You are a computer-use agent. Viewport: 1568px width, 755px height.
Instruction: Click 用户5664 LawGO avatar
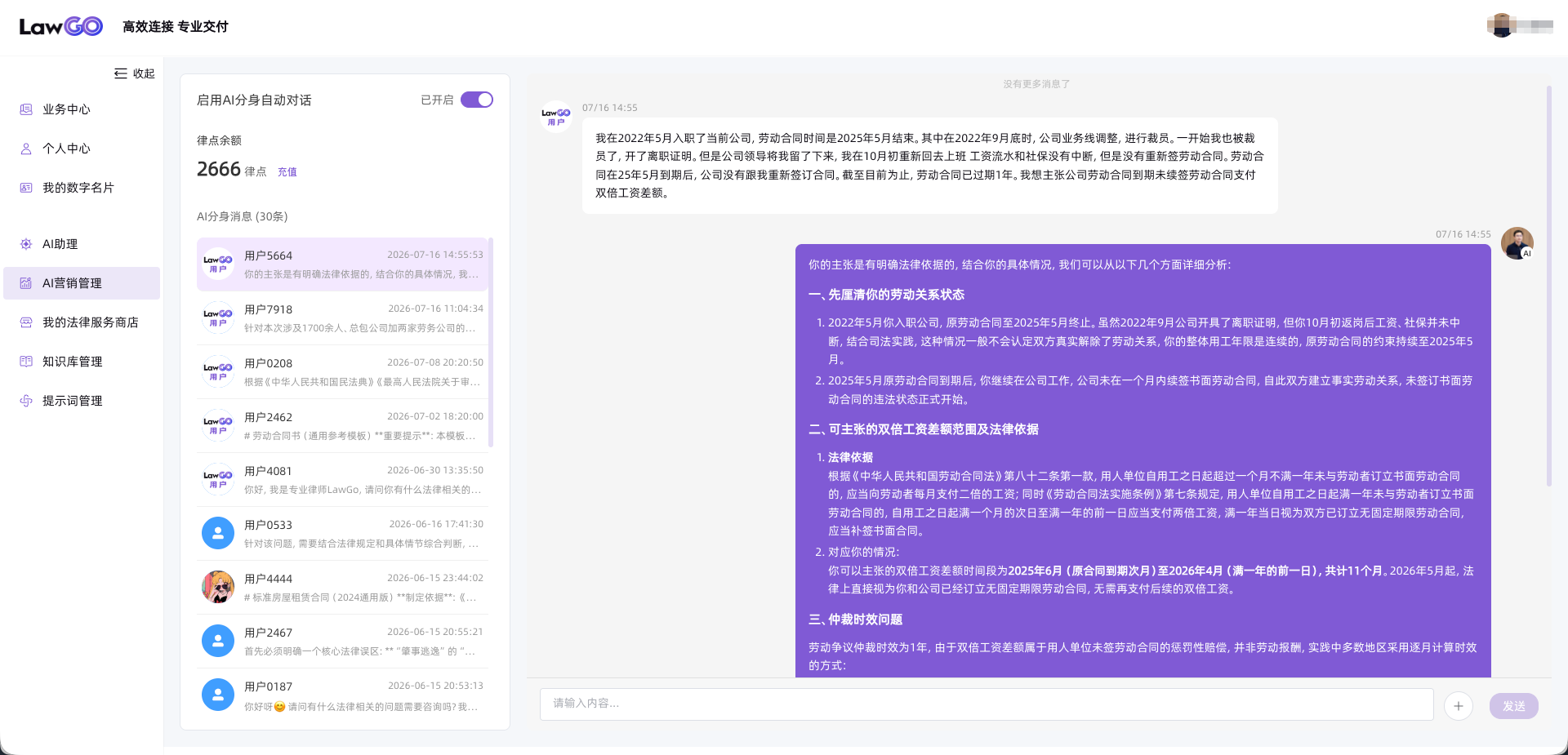pos(218,264)
